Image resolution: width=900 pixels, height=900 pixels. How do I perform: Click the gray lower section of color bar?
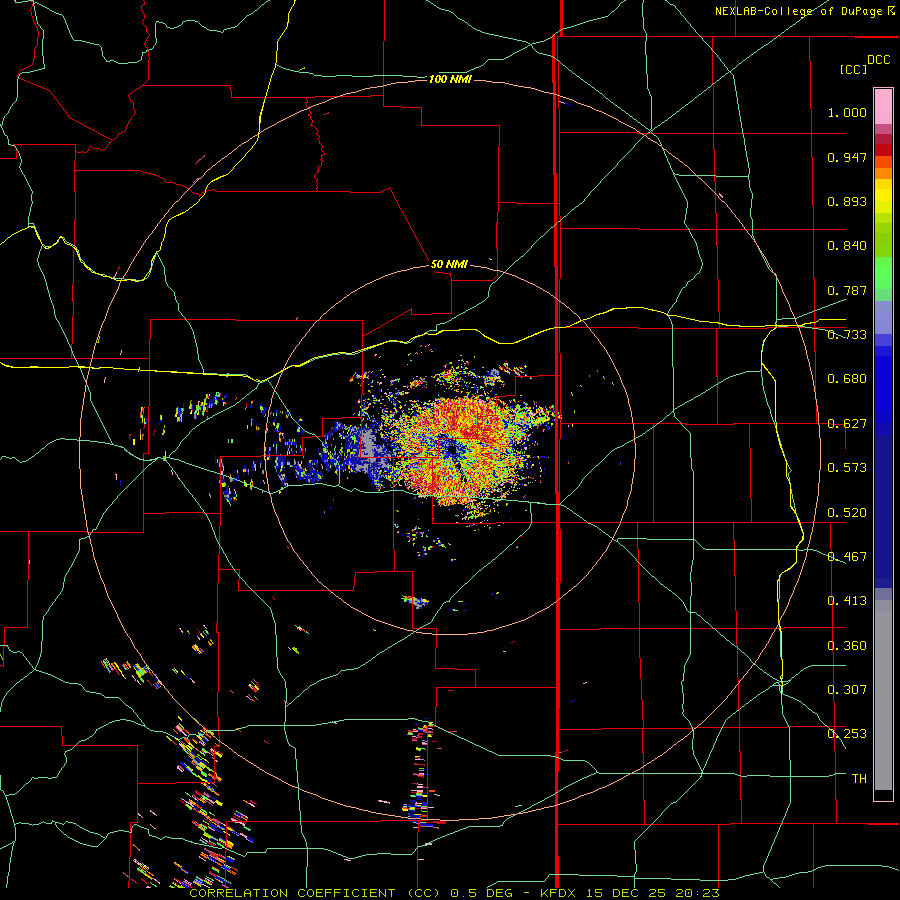pyautogui.click(x=883, y=695)
